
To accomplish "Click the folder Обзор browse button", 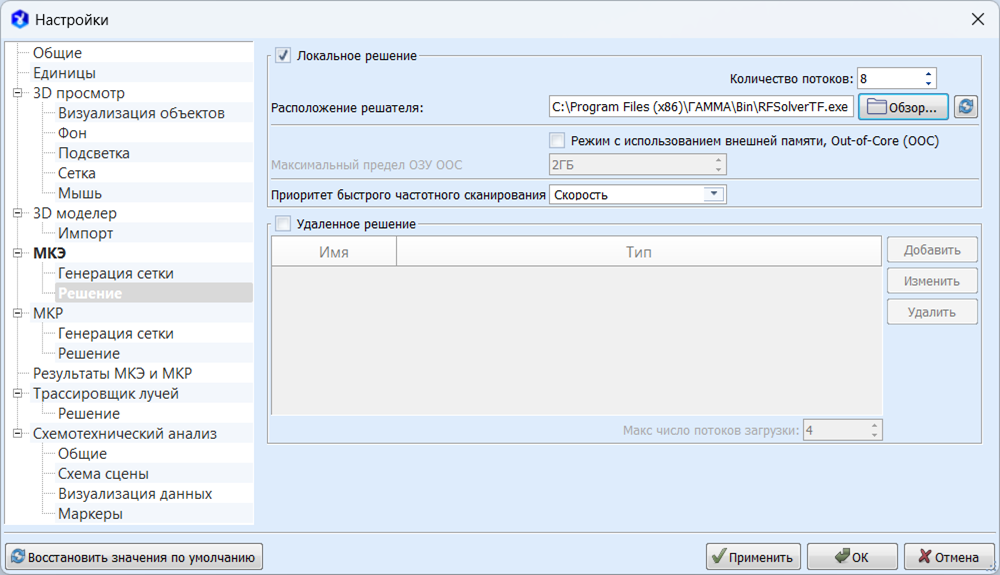I will (902, 107).
